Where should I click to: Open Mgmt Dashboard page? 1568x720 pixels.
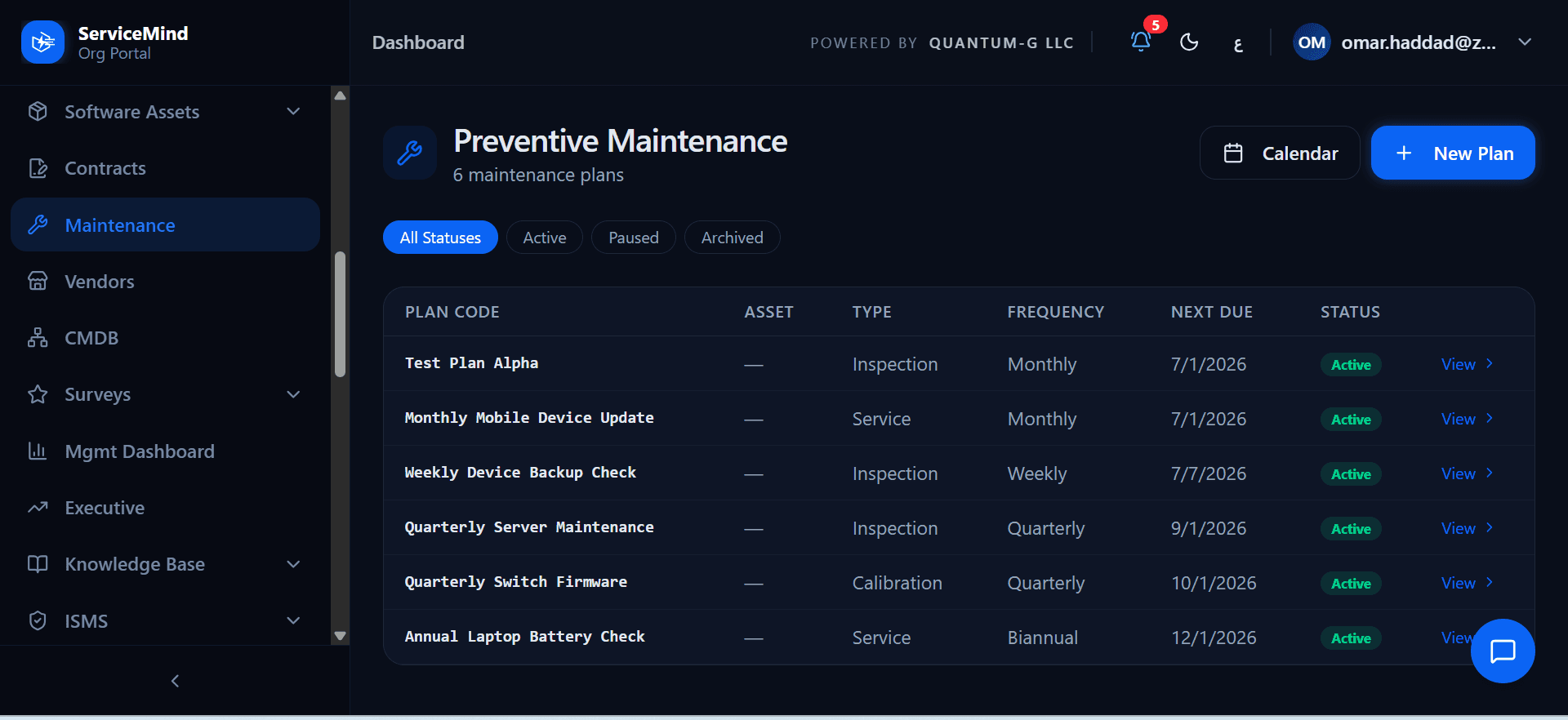tap(165, 451)
